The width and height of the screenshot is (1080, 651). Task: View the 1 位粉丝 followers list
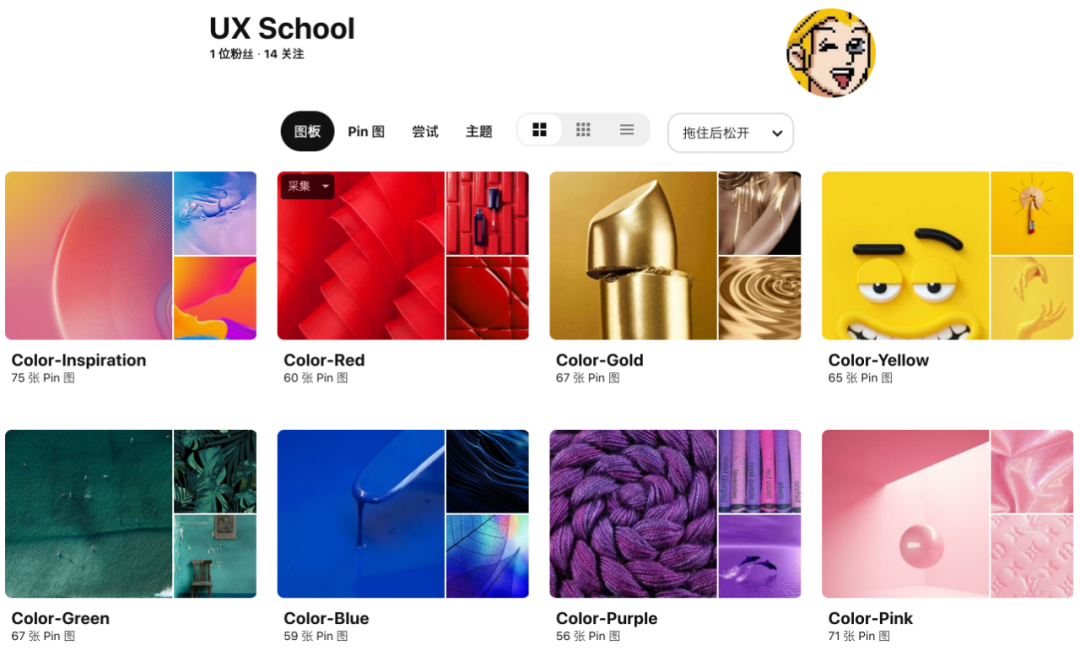click(231, 54)
